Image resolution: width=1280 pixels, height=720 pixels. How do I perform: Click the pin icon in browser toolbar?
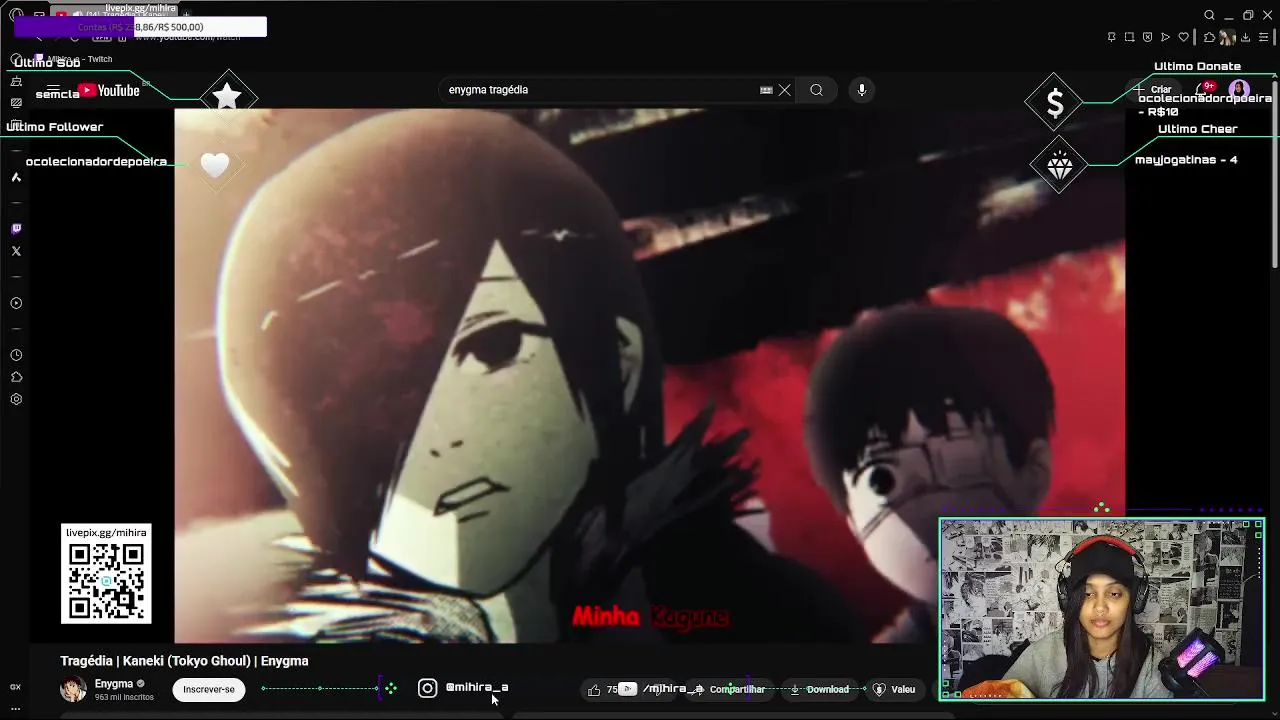1111,37
